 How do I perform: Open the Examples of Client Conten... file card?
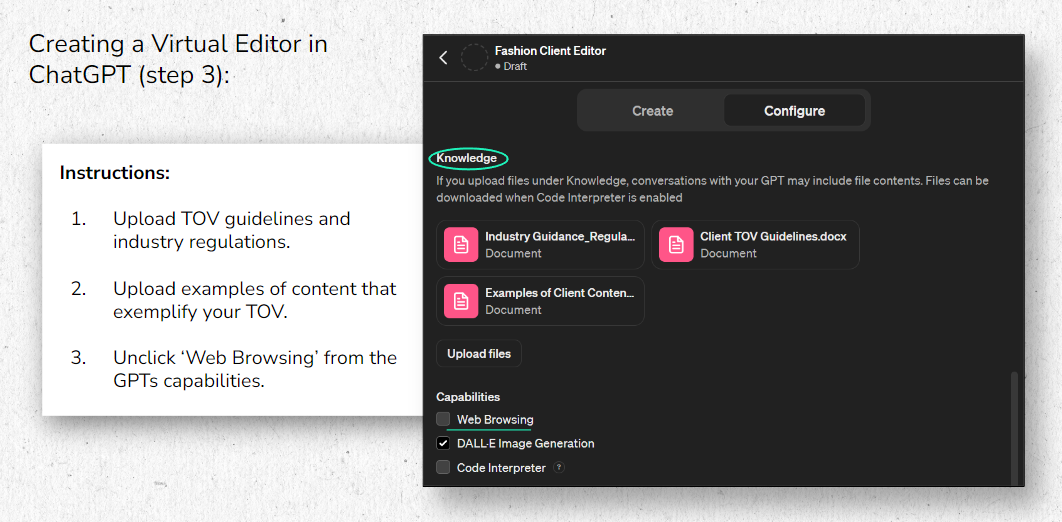pos(540,301)
